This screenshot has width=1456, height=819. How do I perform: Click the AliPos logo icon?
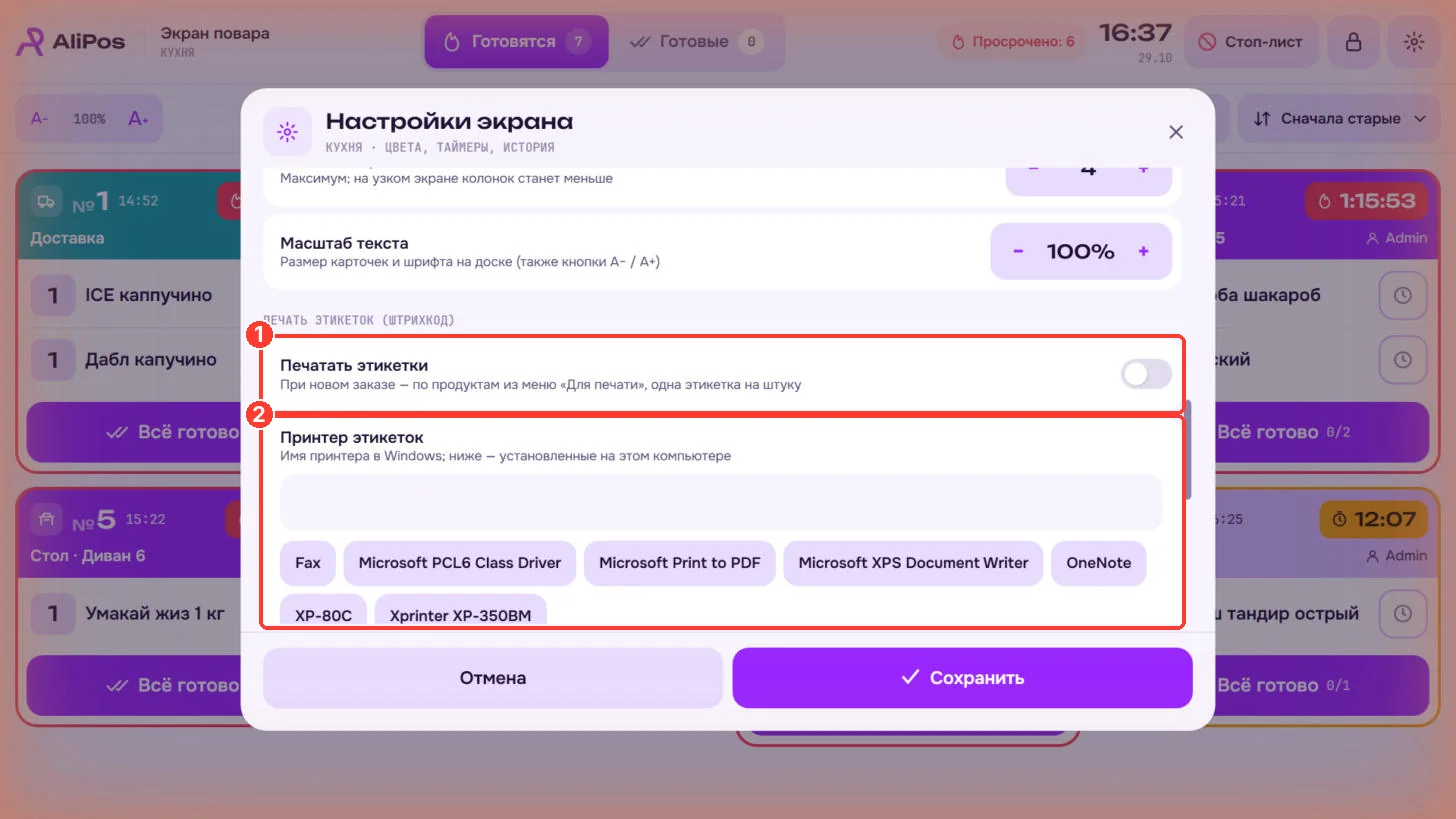click(x=30, y=42)
